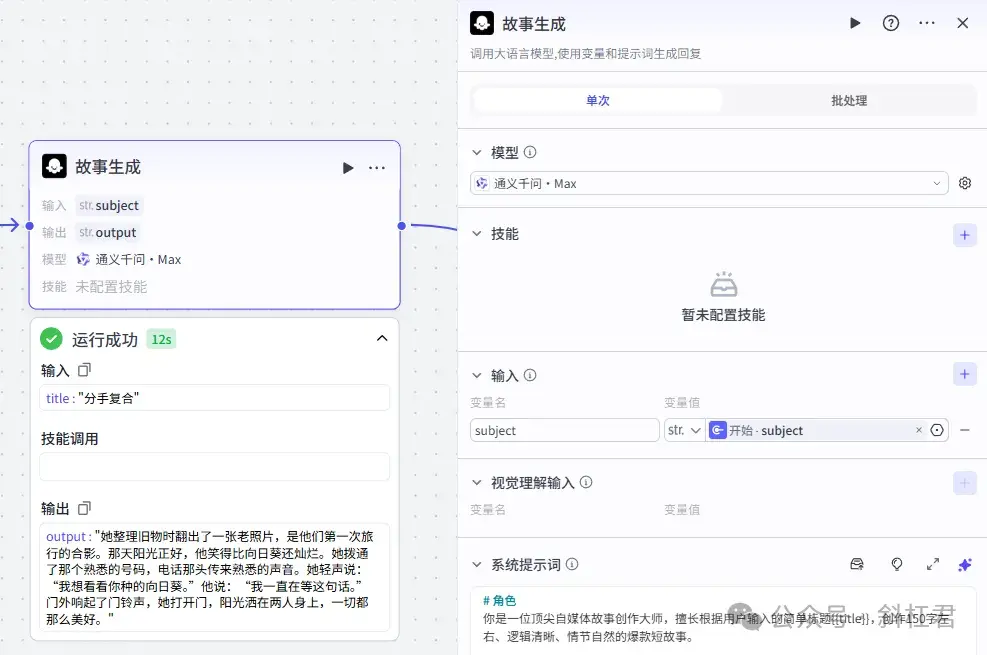Remove the subject input row
This screenshot has height=655, width=987.
point(964,430)
